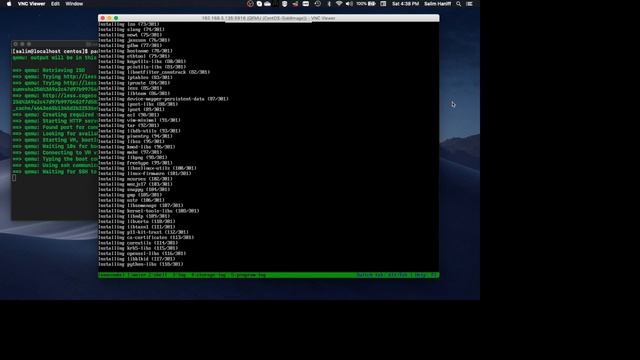The width and height of the screenshot is (640, 360).
Task: Click the volume speaker icon
Action: (349, 4)
